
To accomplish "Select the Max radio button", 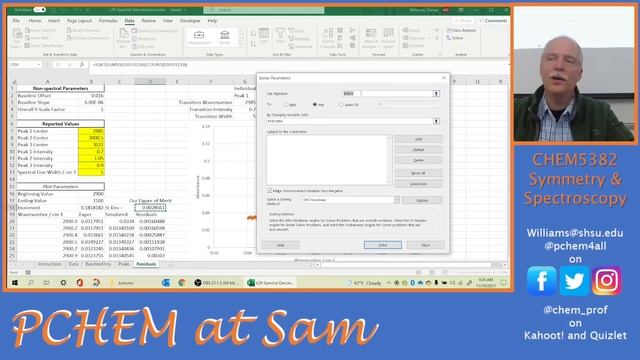I will (286, 104).
